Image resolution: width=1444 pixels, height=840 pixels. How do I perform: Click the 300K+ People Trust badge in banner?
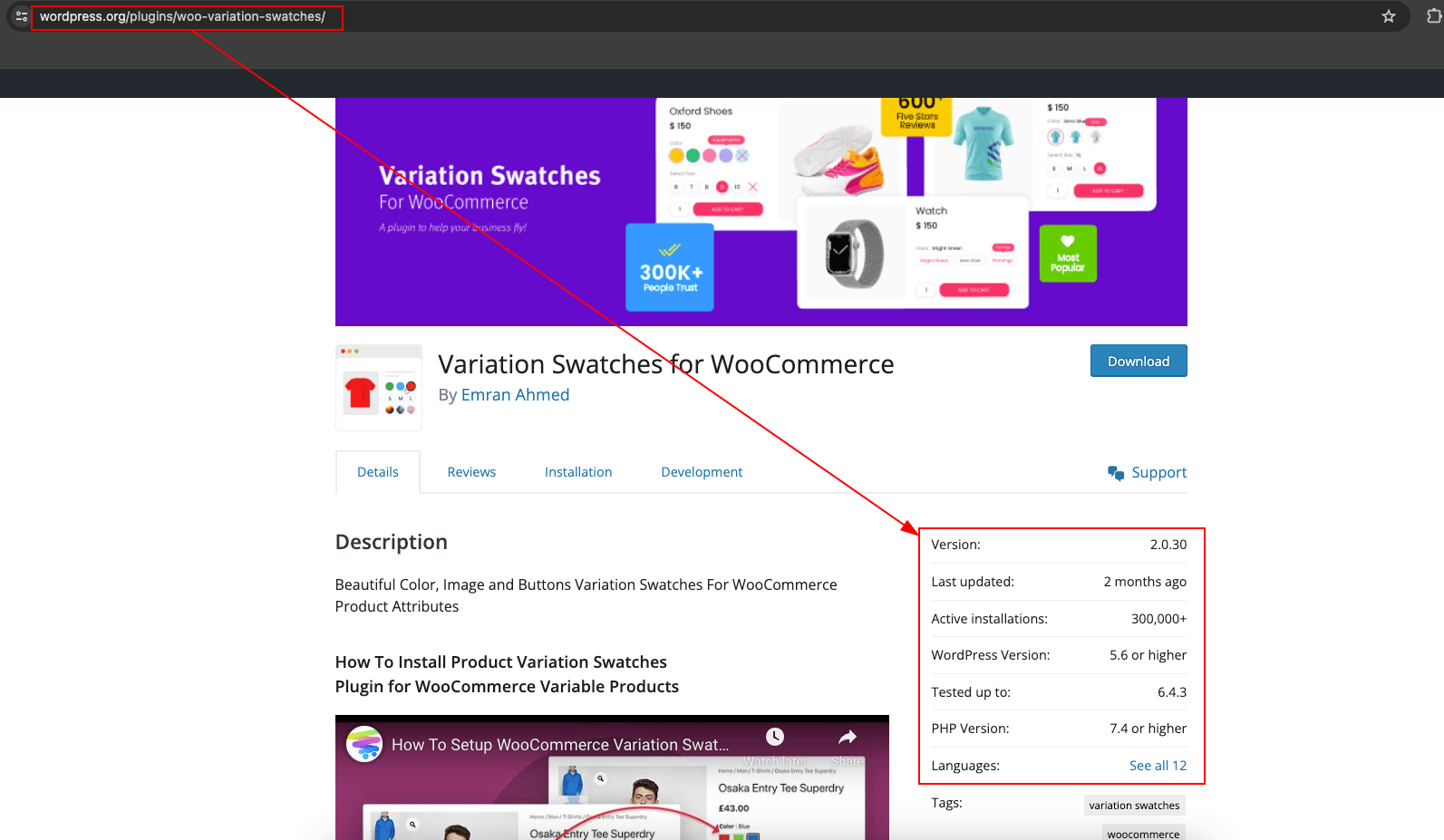(x=670, y=267)
